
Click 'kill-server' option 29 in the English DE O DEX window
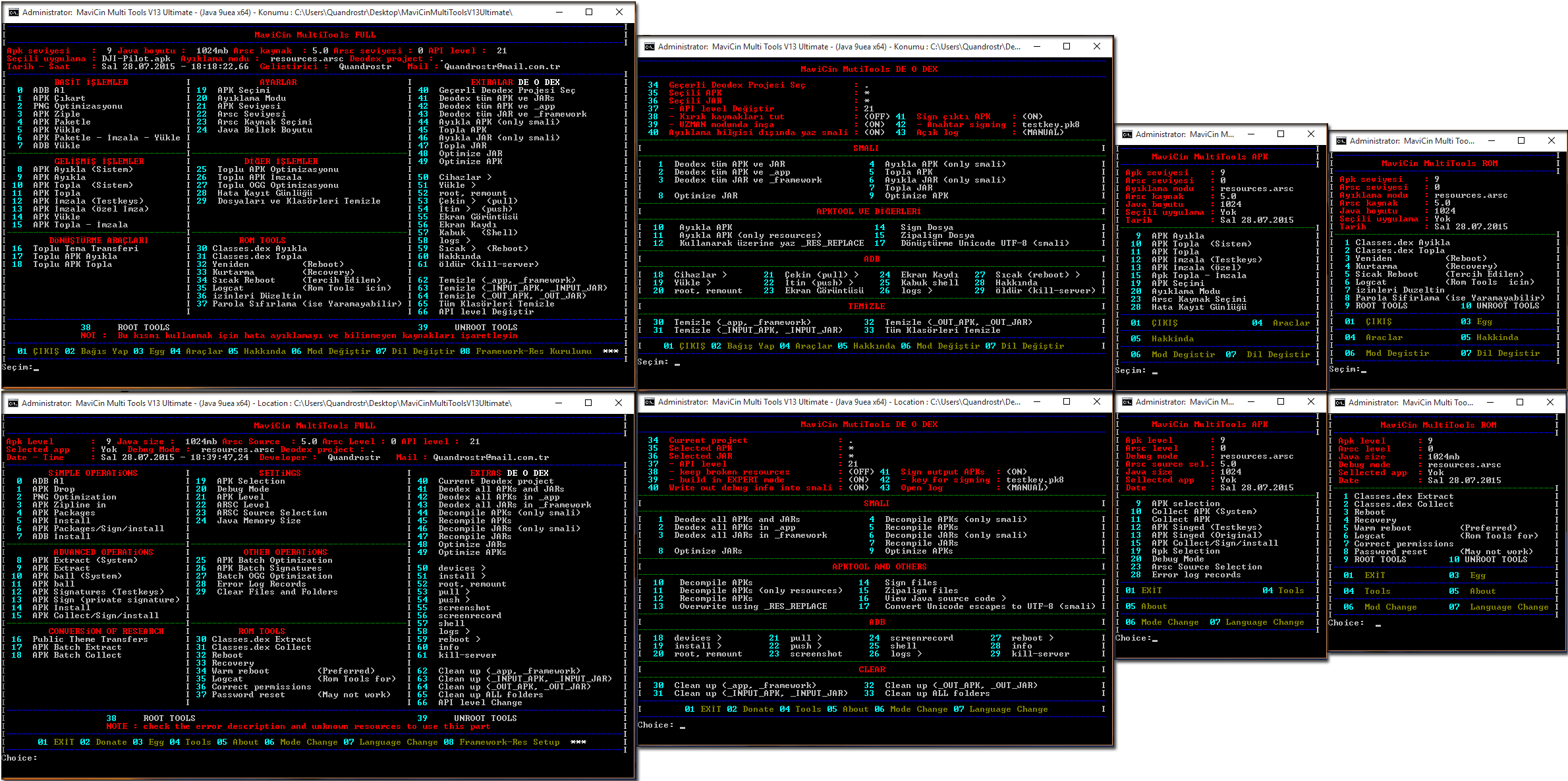[x=1040, y=654]
